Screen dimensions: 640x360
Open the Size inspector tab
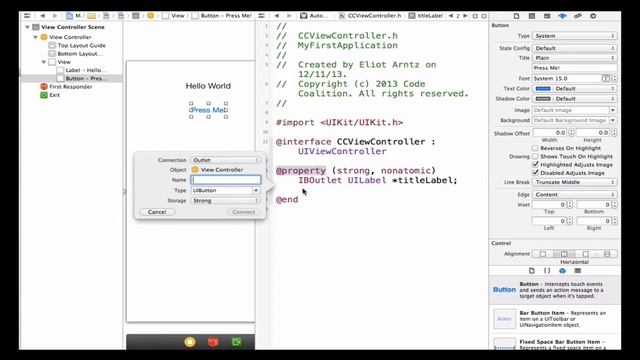pyautogui.click(x=578, y=16)
